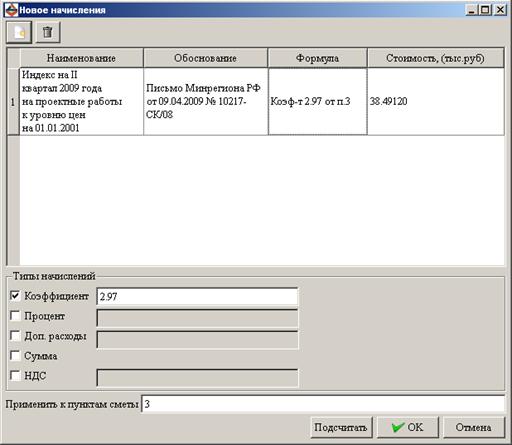512x445 pixels.
Task: Tick the Доп. расходы checkbox
Action: (x=15, y=336)
